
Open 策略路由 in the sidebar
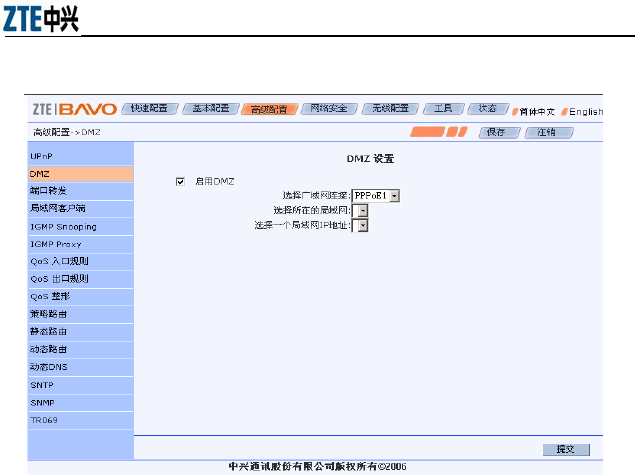pos(81,315)
